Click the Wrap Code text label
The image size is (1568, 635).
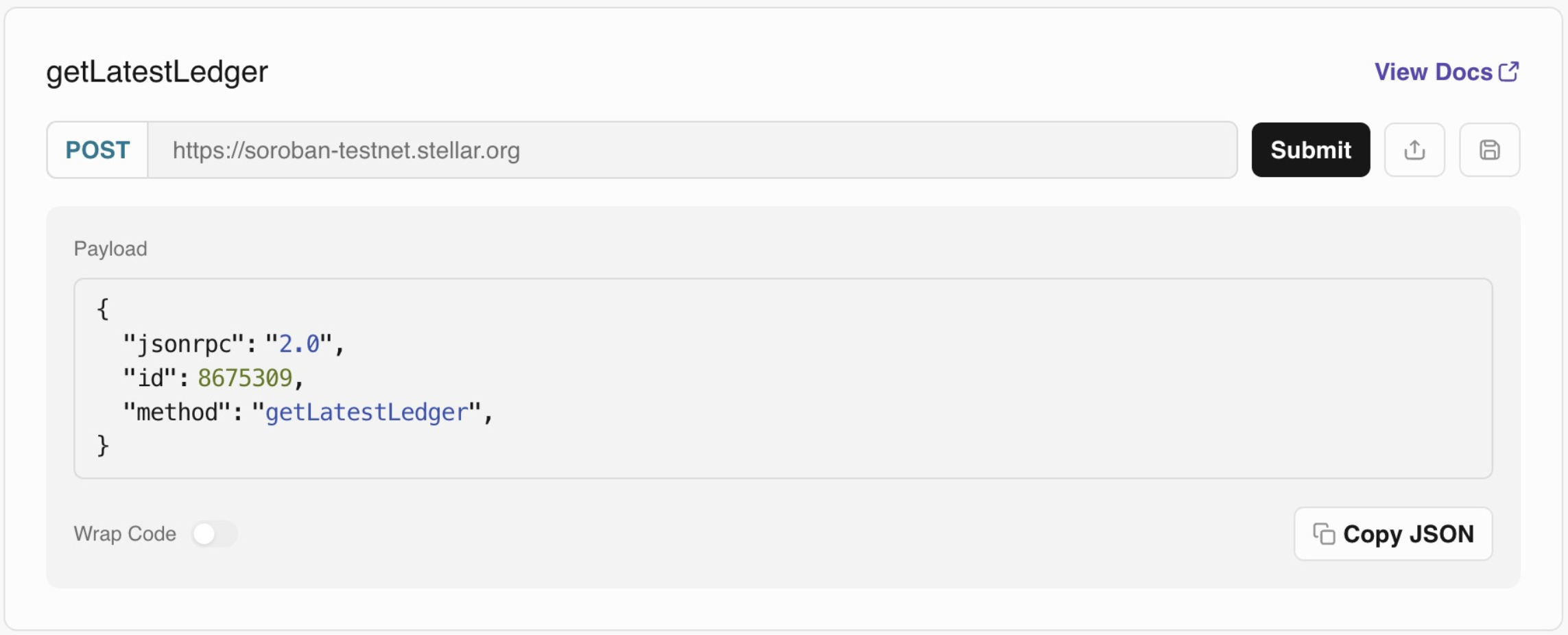pyautogui.click(x=125, y=534)
